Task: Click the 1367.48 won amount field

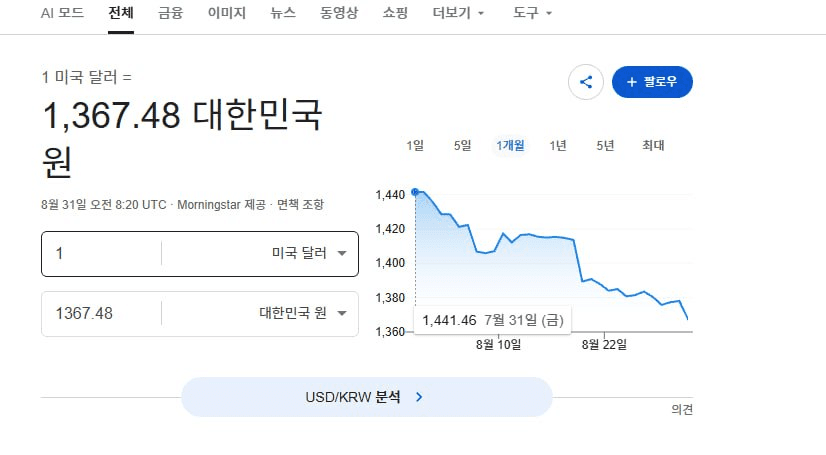Action: tap(102, 314)
